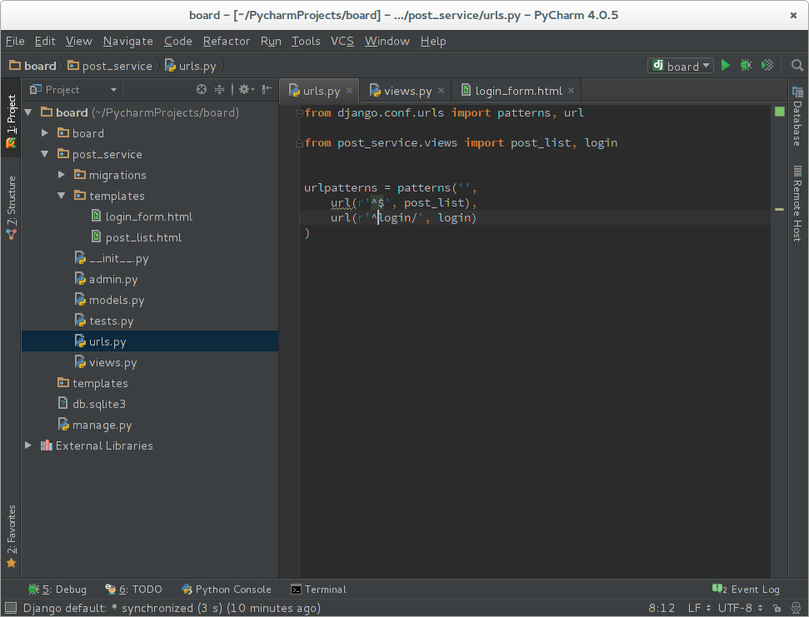Open the VCS menu
809x617 pixels.
point(342,41)
